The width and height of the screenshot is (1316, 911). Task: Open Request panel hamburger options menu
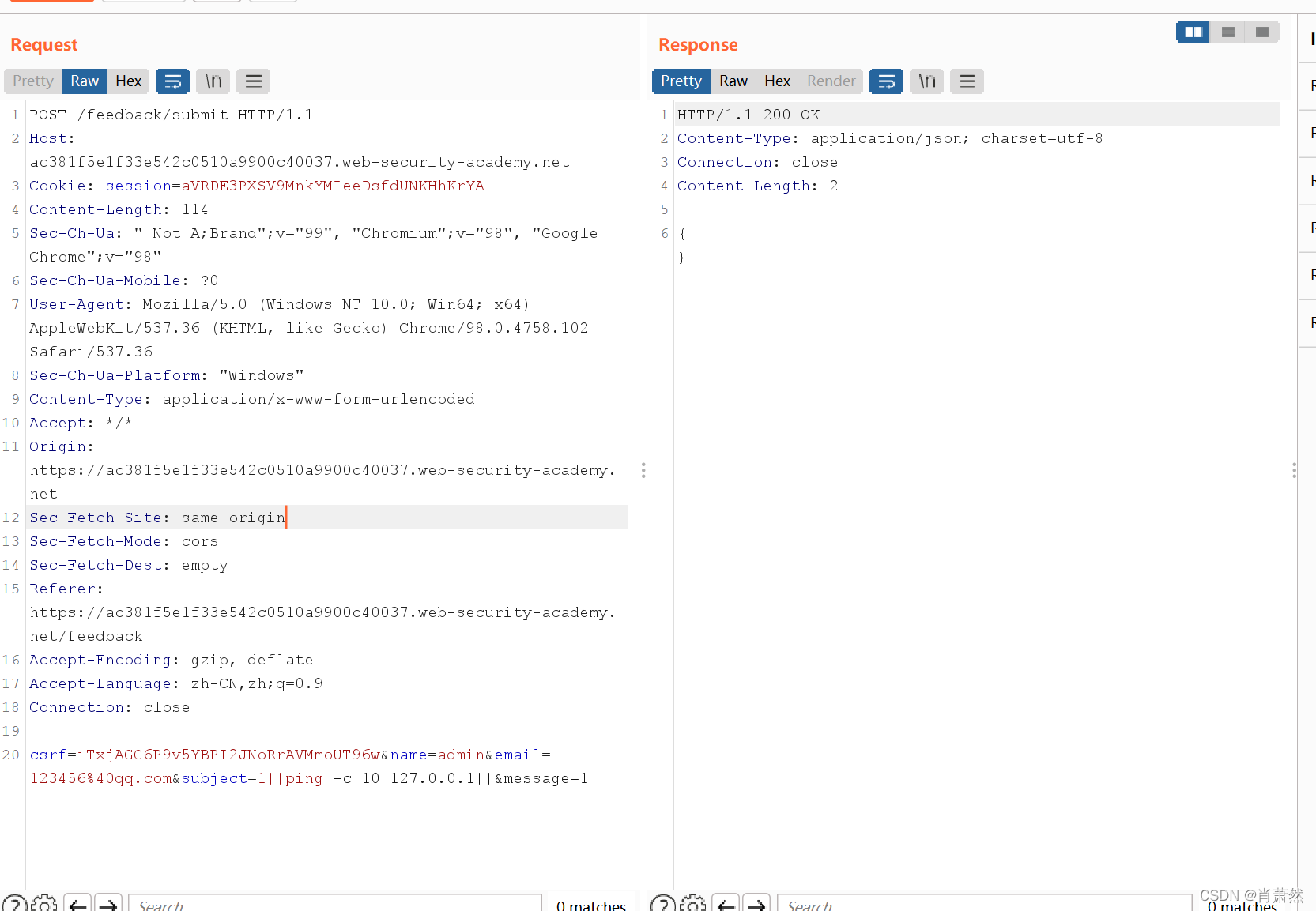pyautogui.click(x=254, y=81)
